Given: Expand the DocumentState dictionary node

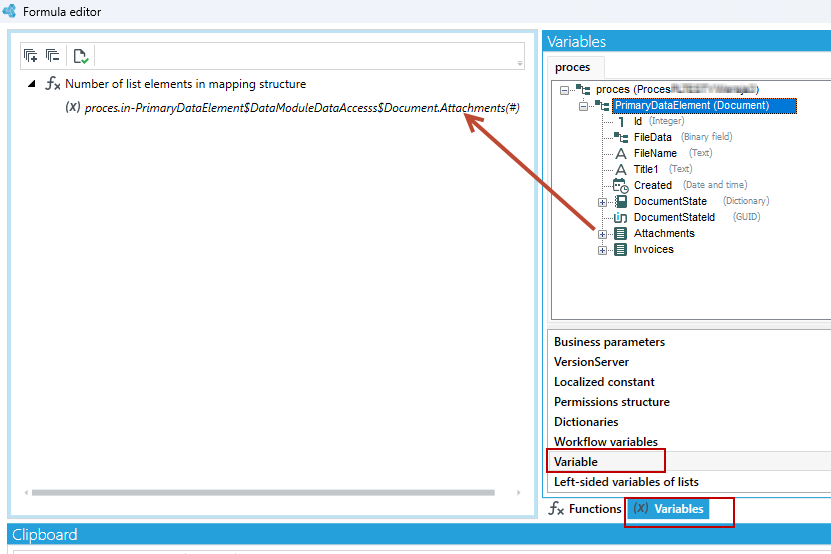Looking at the screenshot, I should tap(603, 202).
